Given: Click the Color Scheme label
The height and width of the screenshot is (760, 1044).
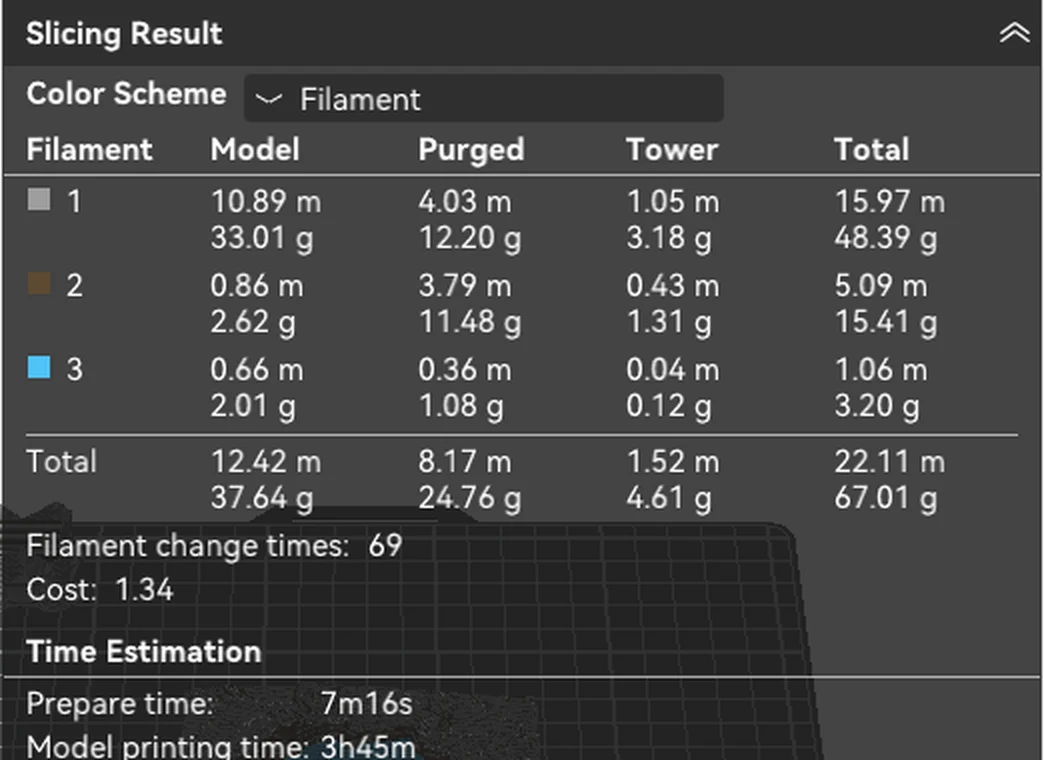Looking at the screenshot, I should click(x=127, y=93).
